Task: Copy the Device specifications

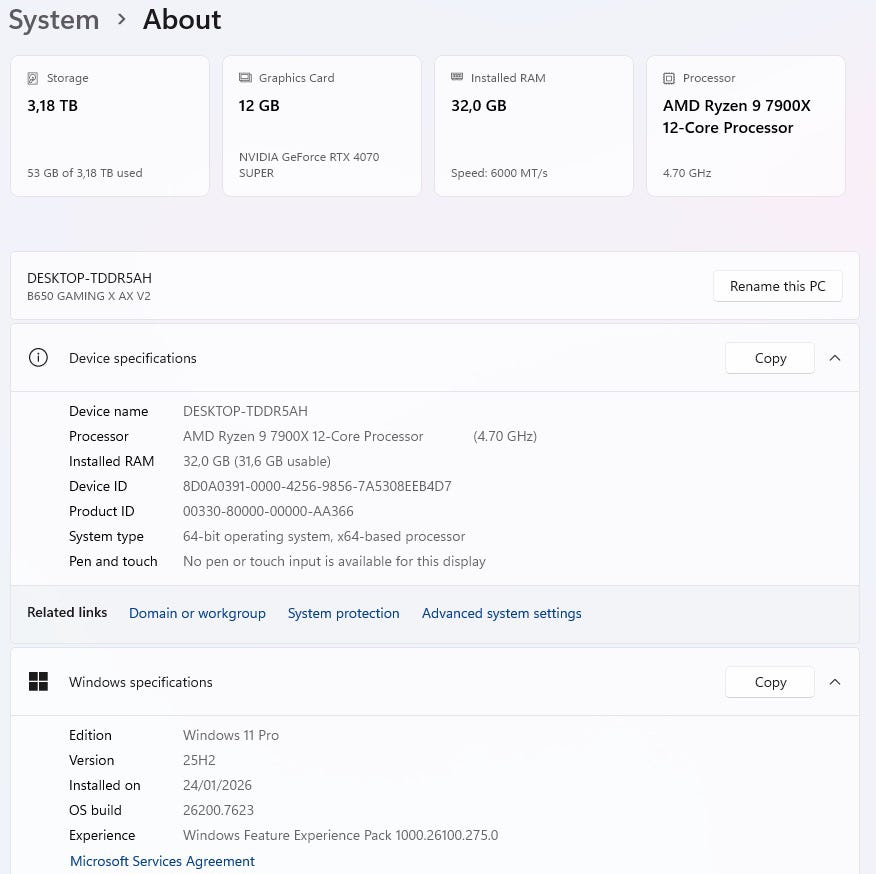Action: tap(770, 358)
